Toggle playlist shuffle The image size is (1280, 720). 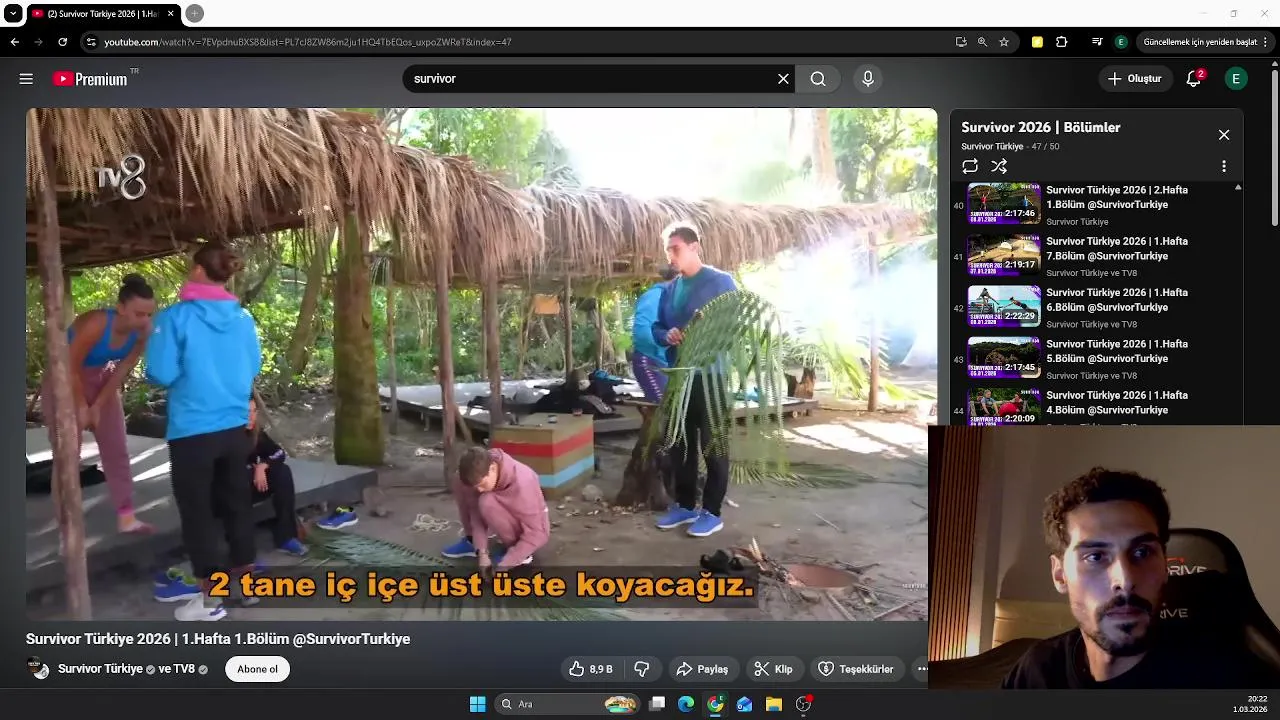[999, 166]
